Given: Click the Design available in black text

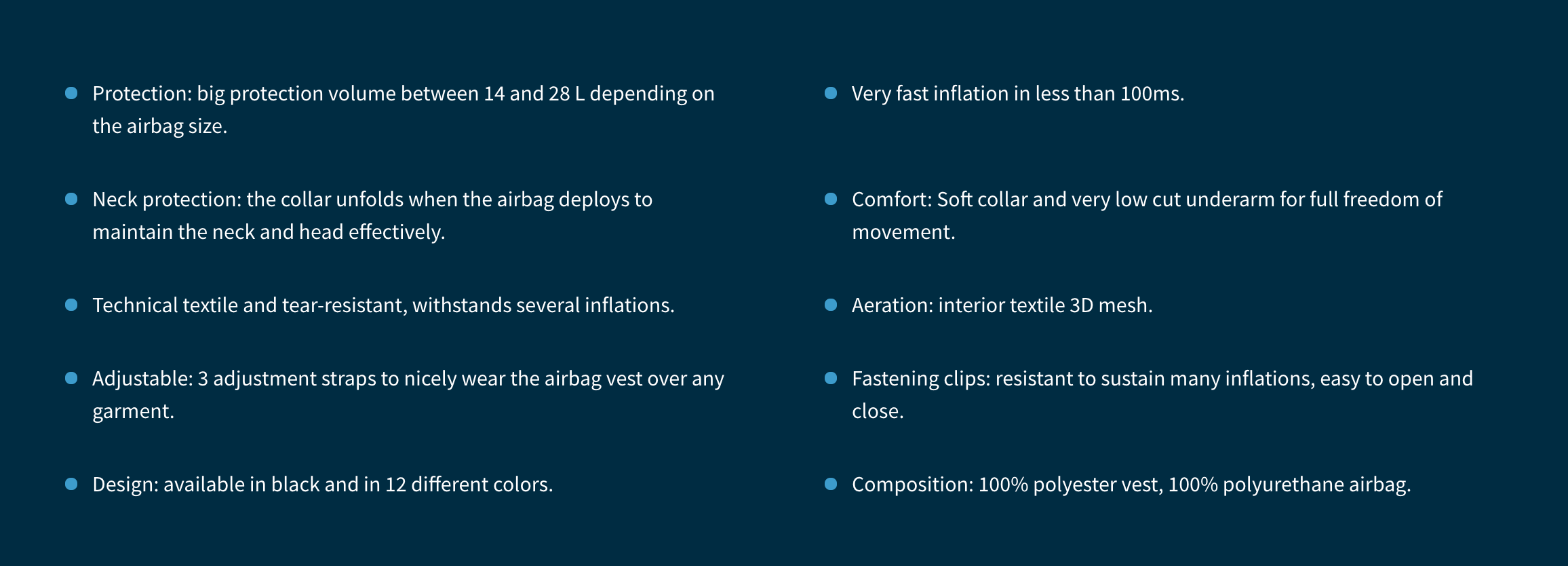Looking at the screenshot, I should click(322, 485).
